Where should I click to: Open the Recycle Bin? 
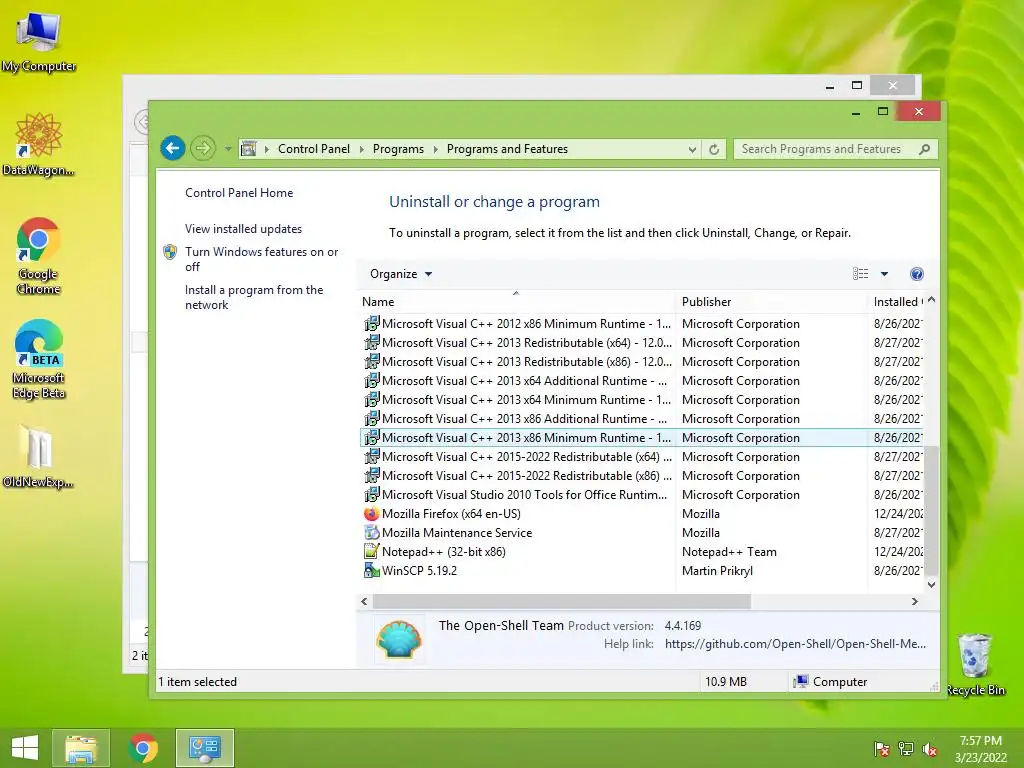(975, 665)
